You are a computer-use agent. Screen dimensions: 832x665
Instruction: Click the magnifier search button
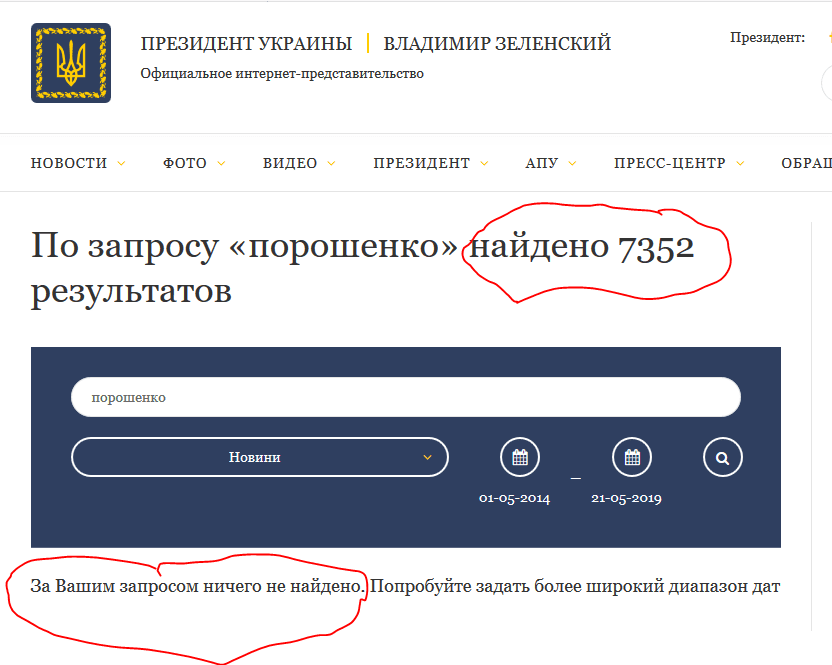[x=723, y=457]
